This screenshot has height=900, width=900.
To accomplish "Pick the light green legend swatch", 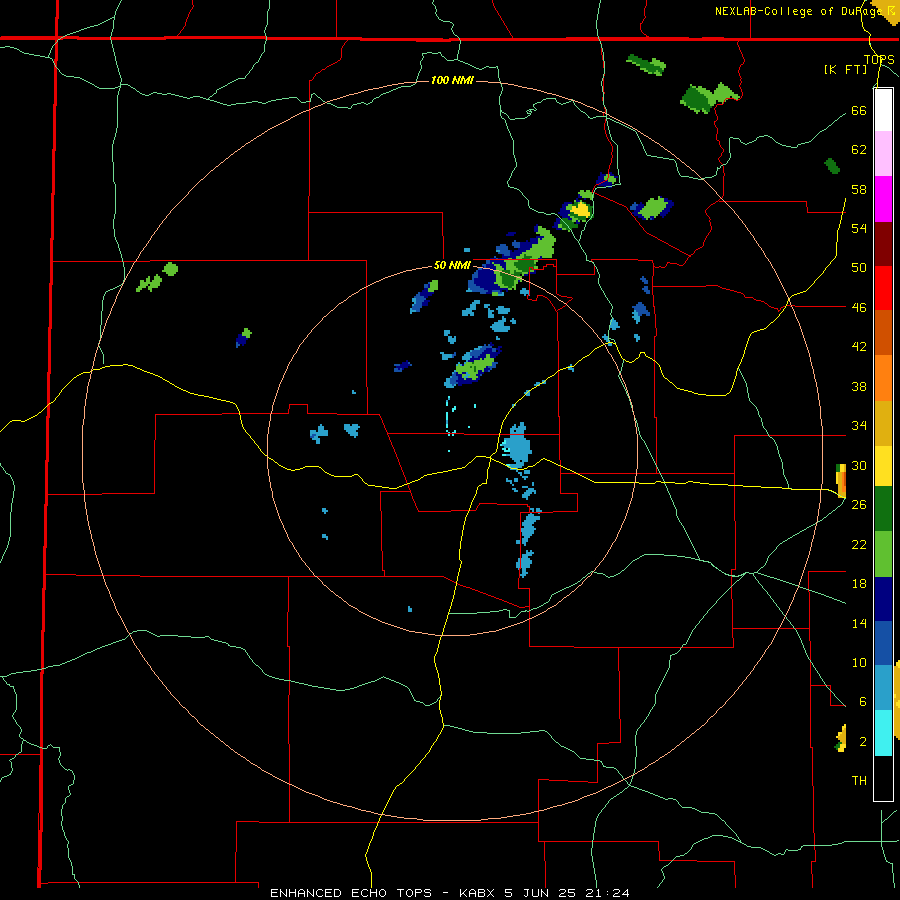I will pos(883,554).
